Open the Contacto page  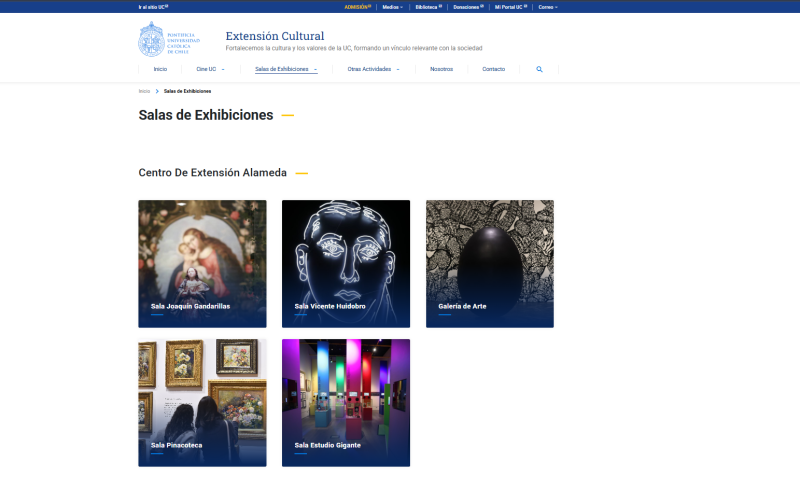tap(493, 69)
